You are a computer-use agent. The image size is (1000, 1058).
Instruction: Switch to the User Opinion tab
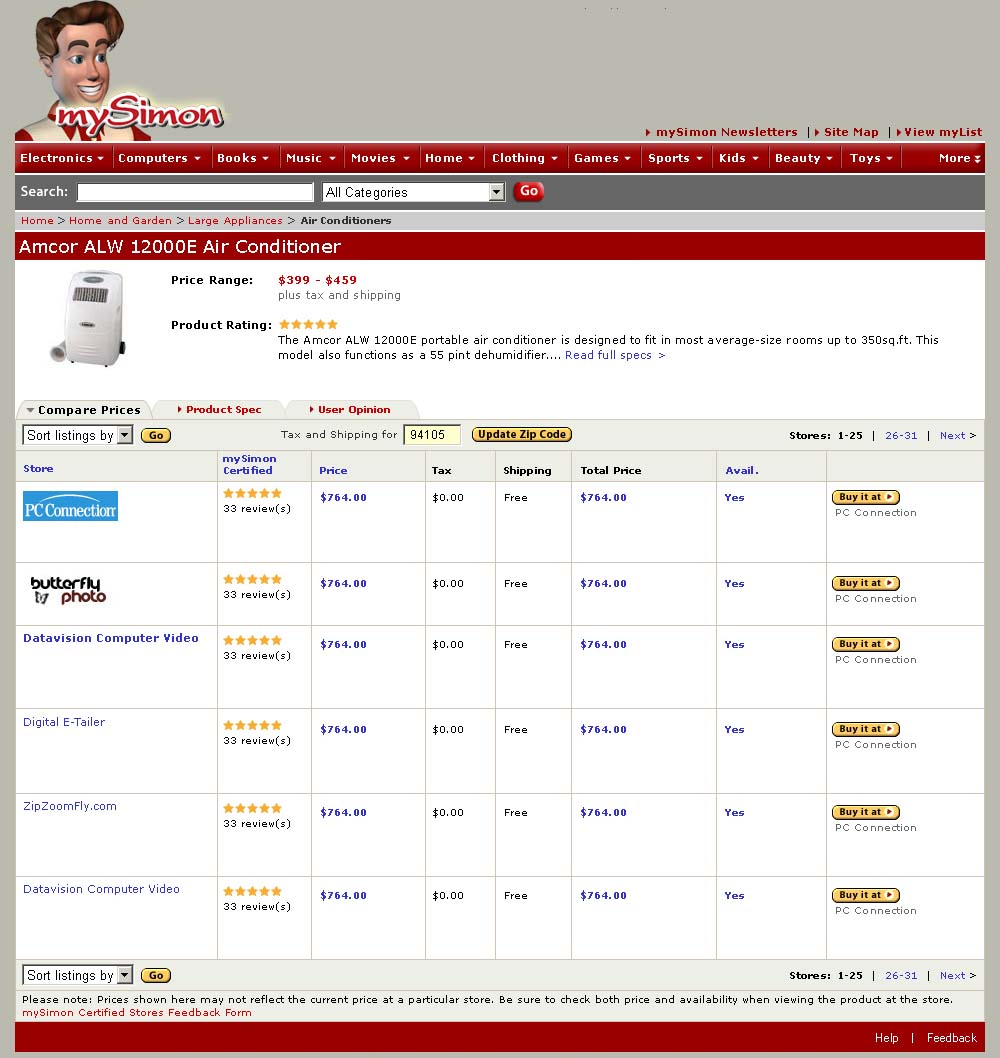point(350,410)
